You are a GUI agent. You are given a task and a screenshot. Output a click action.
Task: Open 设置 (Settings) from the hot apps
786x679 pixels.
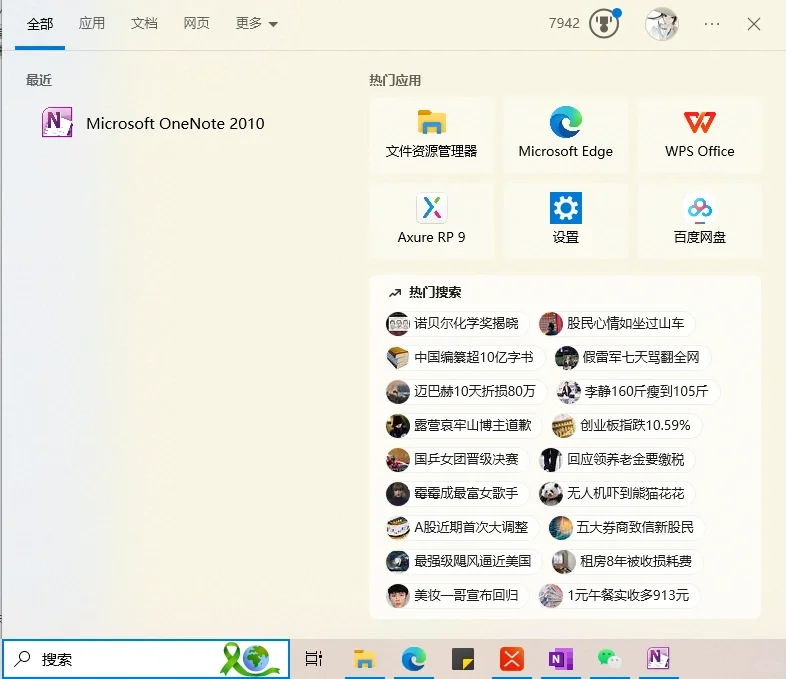point(565,221)
